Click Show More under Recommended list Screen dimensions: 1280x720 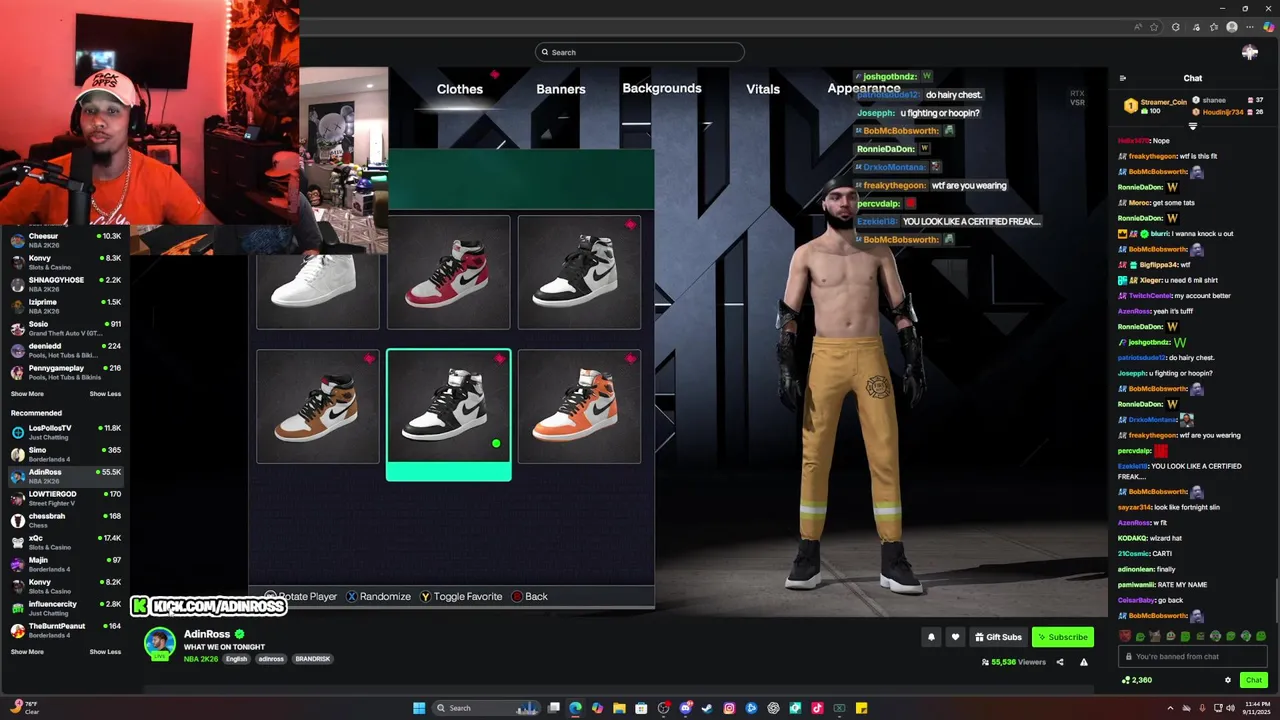(x=27, y=652)
